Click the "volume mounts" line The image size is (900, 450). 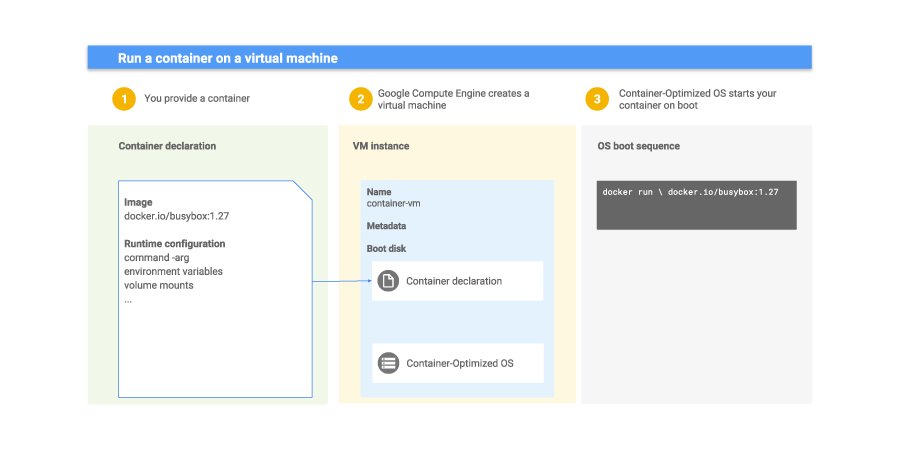point(158,285)
